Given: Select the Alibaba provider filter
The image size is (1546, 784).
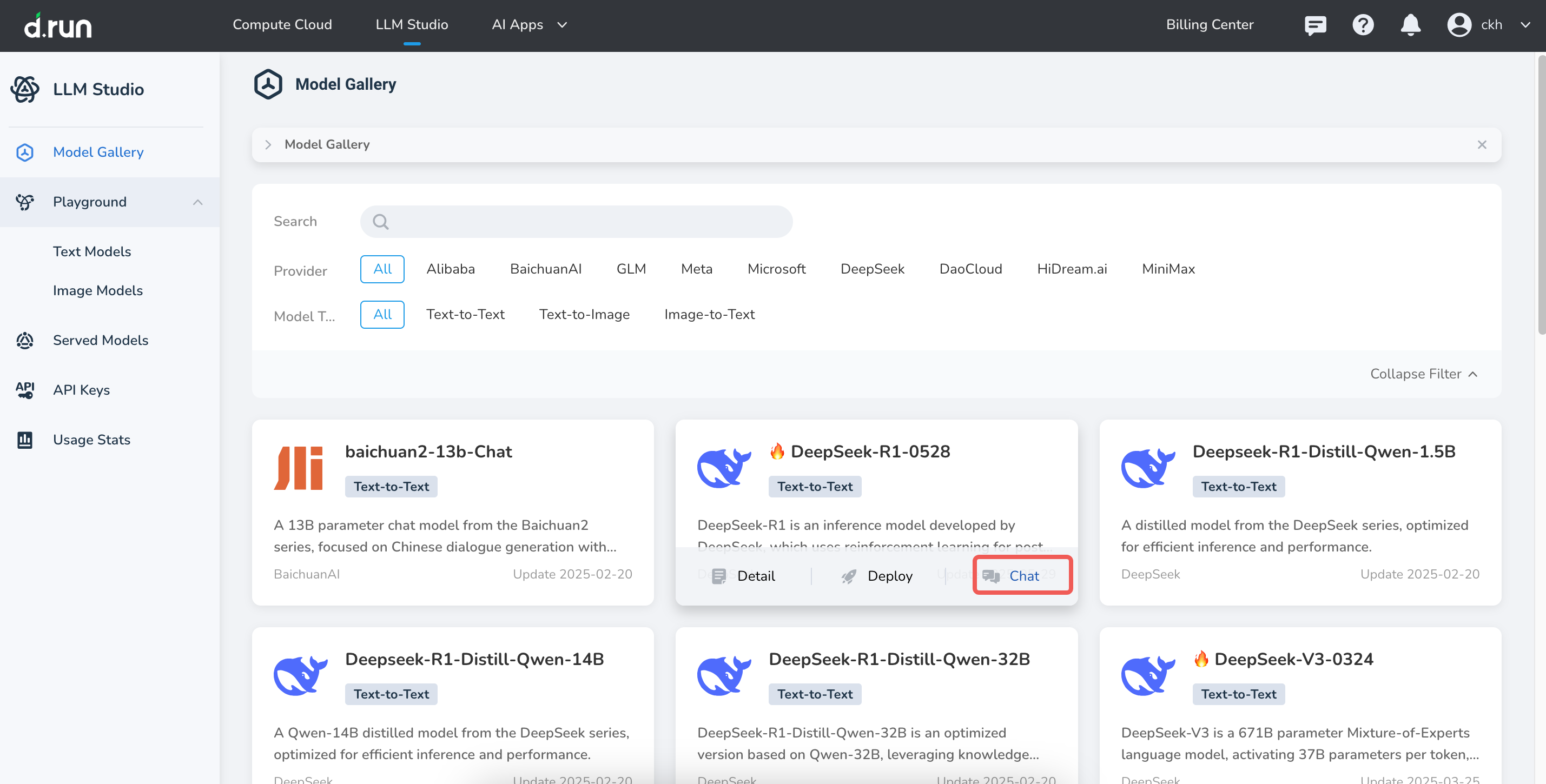Looking at the screenshot, I should coord(450,269).
